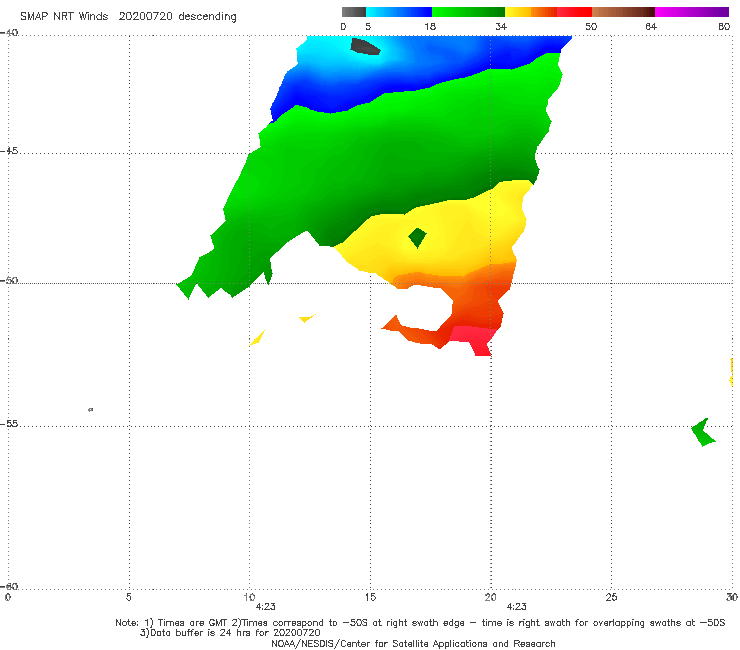Click the dark gray calm-wind patch near top

[364, 47]
